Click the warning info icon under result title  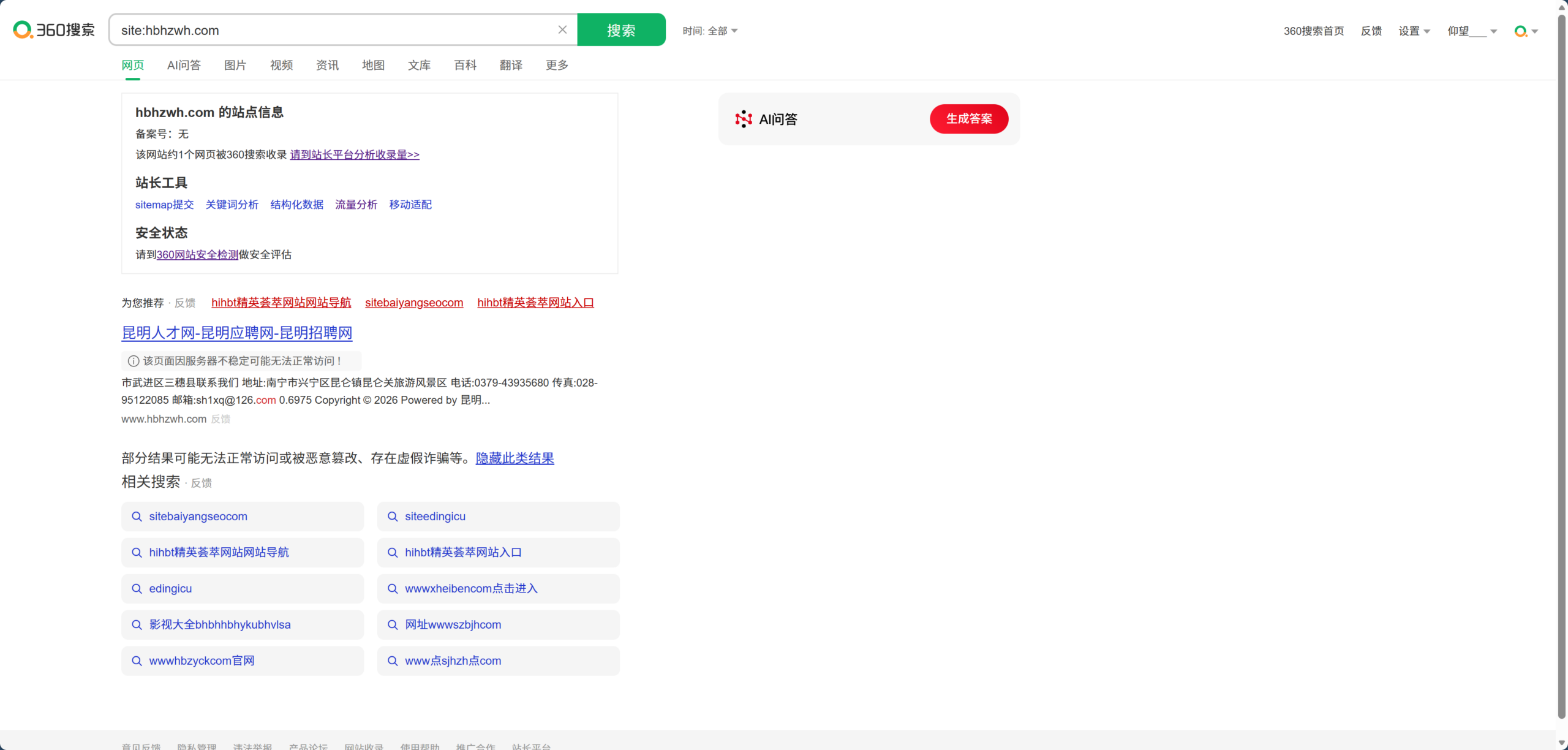[133, 361]
